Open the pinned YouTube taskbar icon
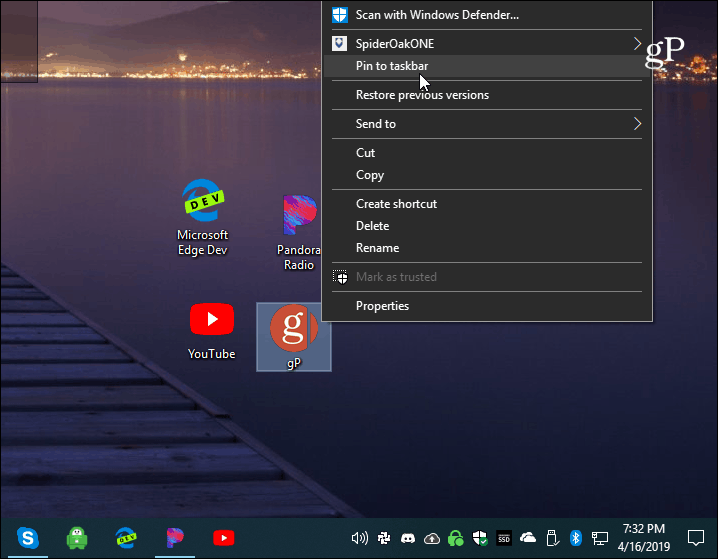The width and height of the screenshot is (718, 559). pyautogui.click(x=223, y=538)
